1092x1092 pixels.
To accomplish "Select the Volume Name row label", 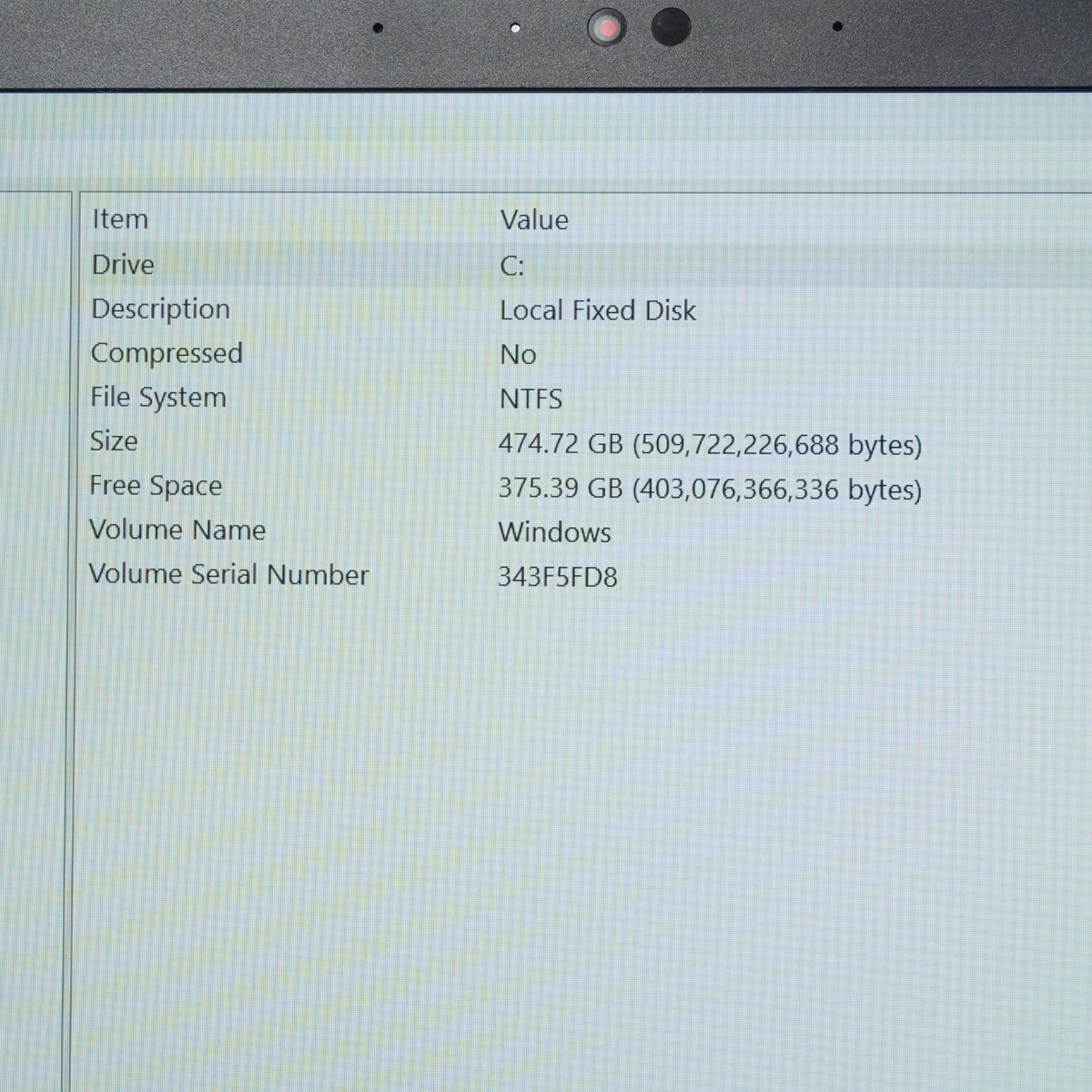I will tap(177, 530).
